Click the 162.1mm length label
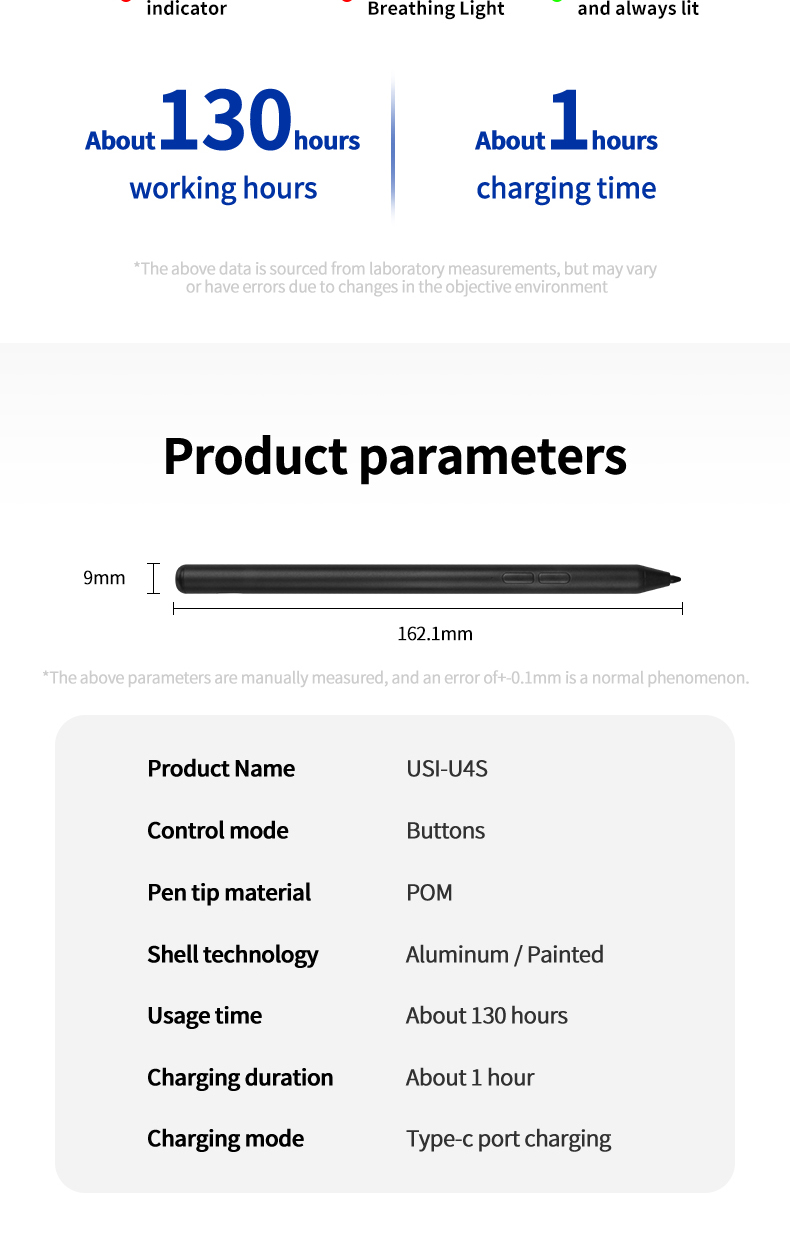 435,634
